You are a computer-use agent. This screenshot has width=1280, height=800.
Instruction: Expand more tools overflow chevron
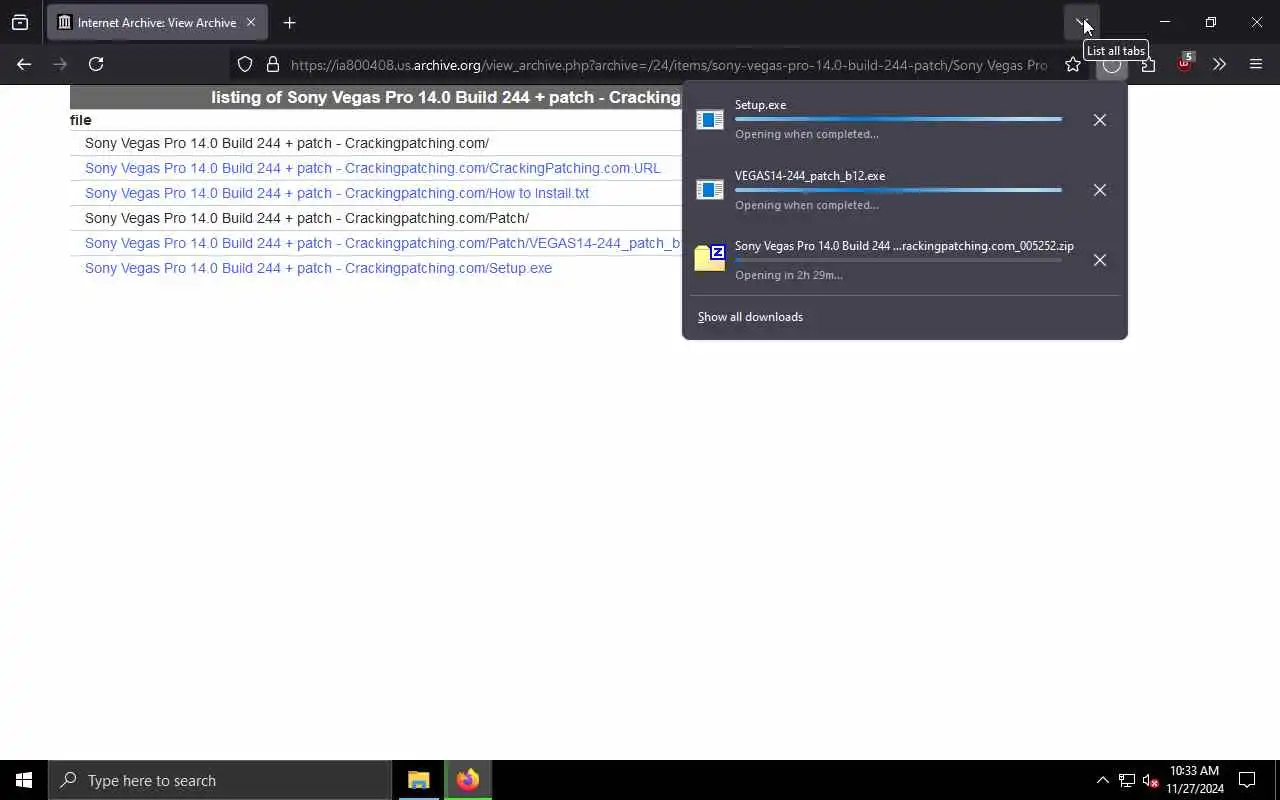click(1219, 64)
